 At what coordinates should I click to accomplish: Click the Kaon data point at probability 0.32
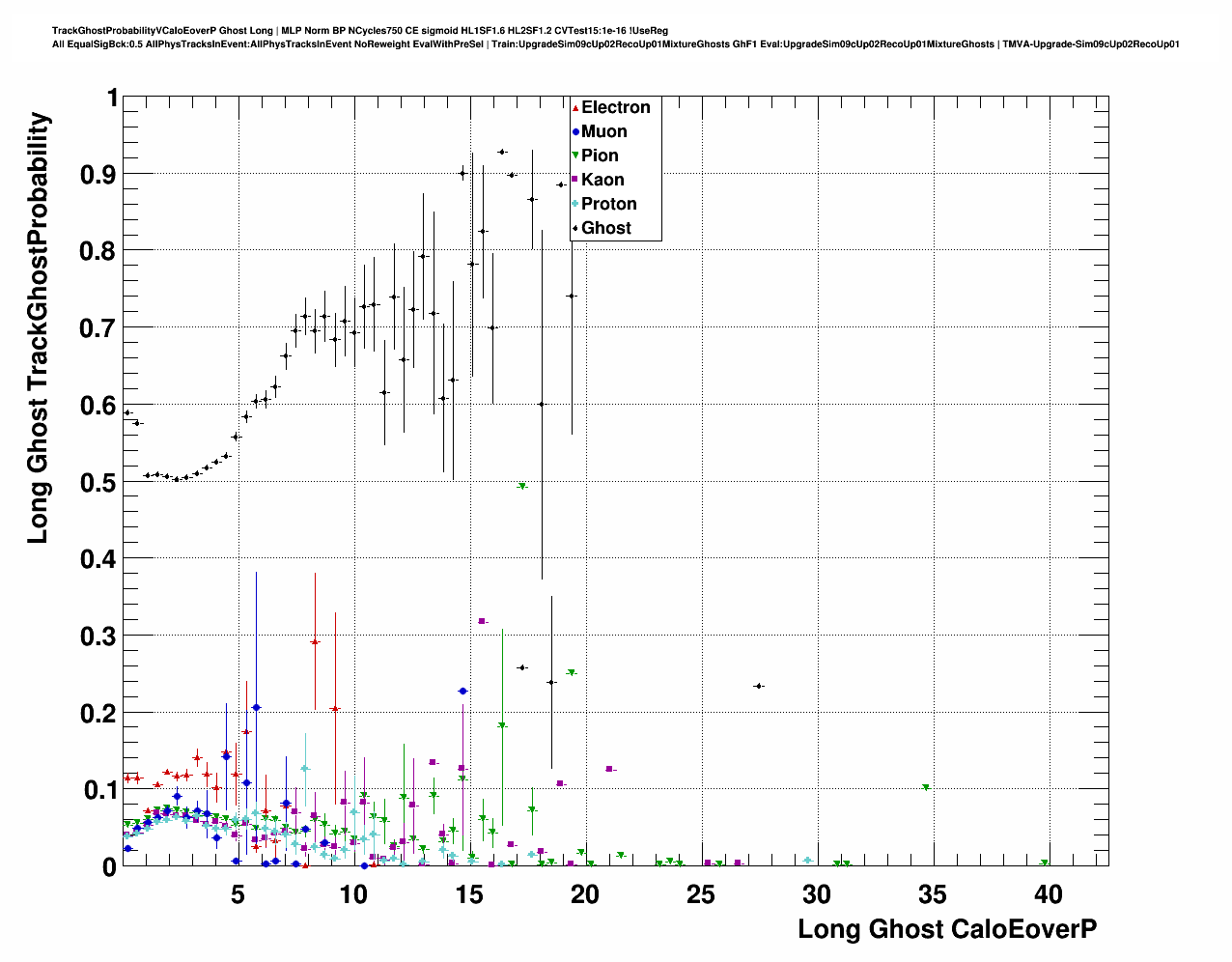coord(482,621)
